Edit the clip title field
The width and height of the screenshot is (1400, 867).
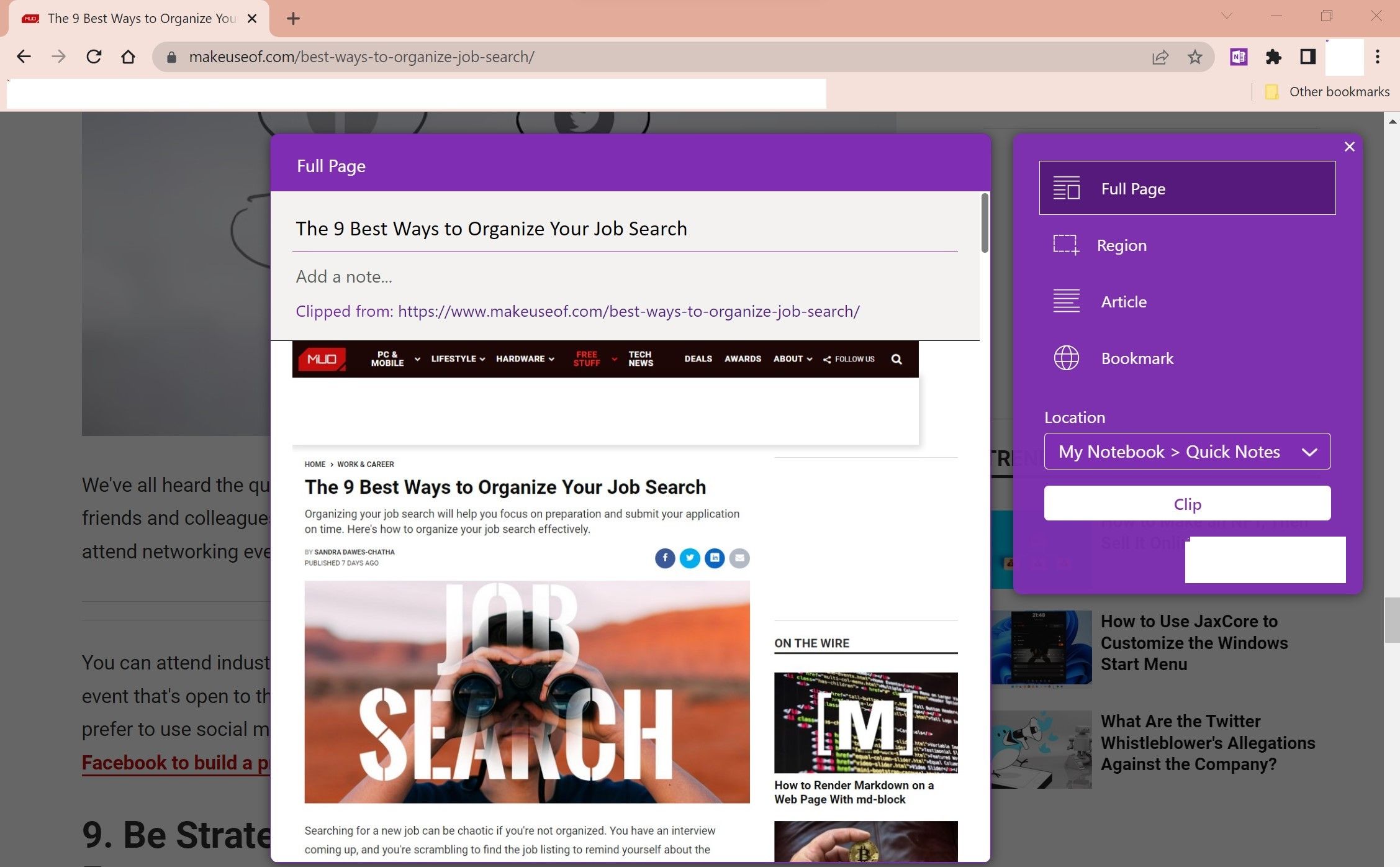[625, 229]
